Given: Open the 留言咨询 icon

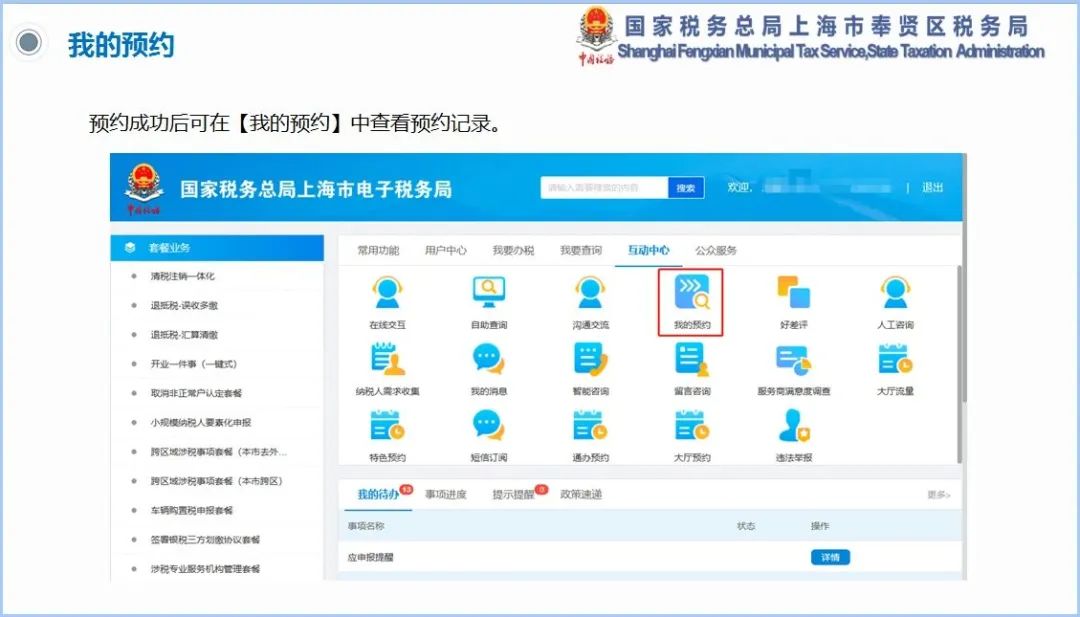Looking at the screenshot, I should pos(692,359).
